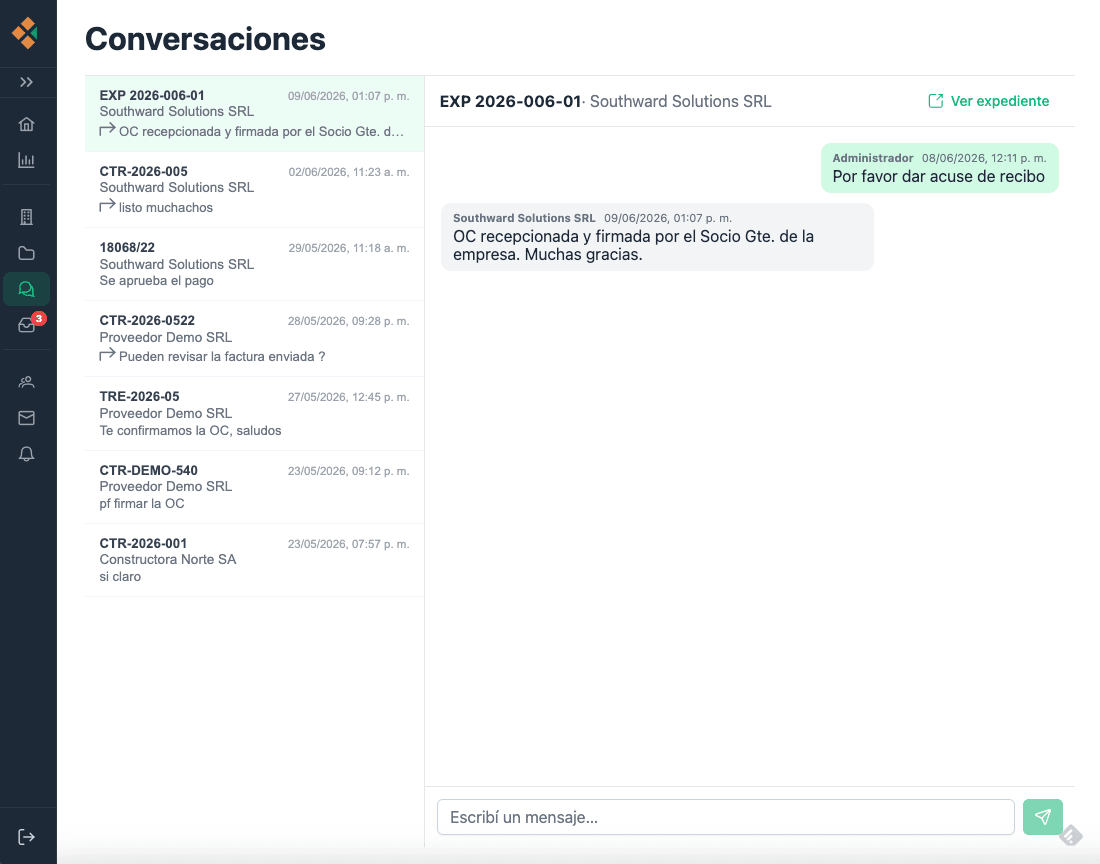Viewport: 1100px width, 864px height.
Task: Click the 'Por favor dar acuse de recibo' message
Action: pos(939,168)
